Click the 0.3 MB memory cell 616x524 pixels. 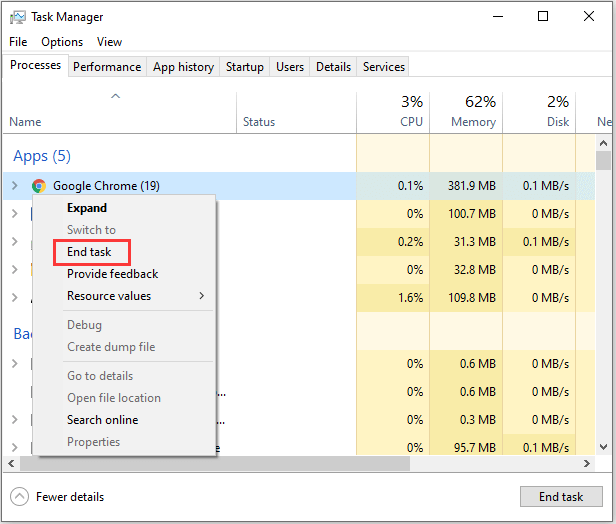pos(466,420)
